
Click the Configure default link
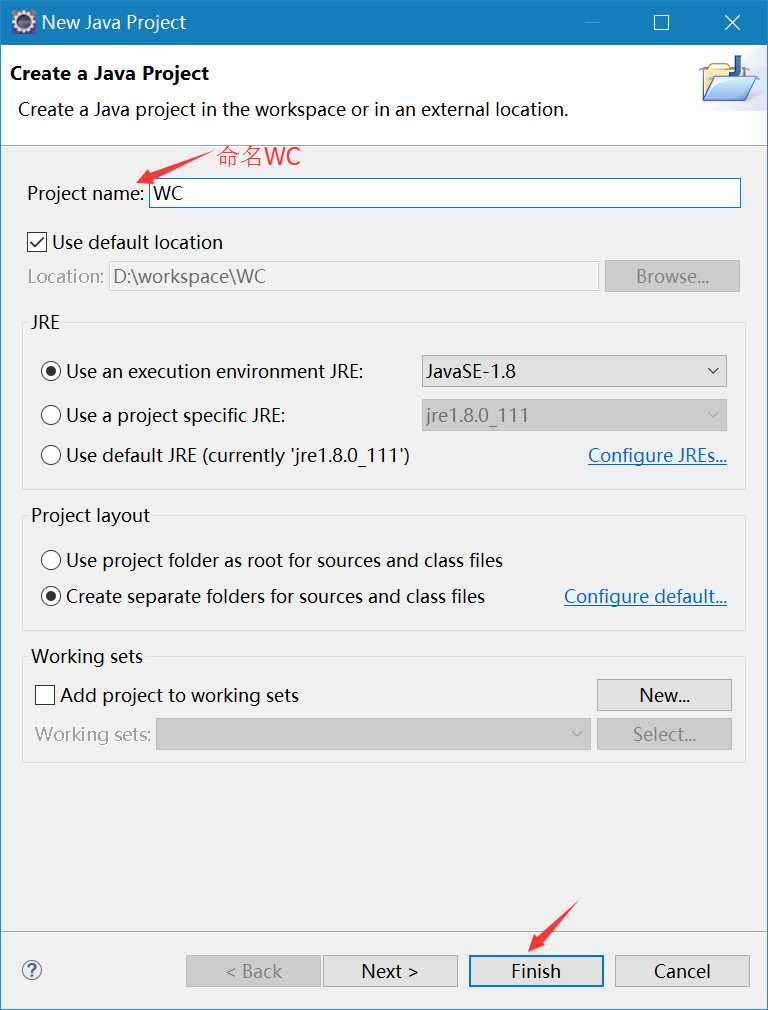tap(645, 596)
